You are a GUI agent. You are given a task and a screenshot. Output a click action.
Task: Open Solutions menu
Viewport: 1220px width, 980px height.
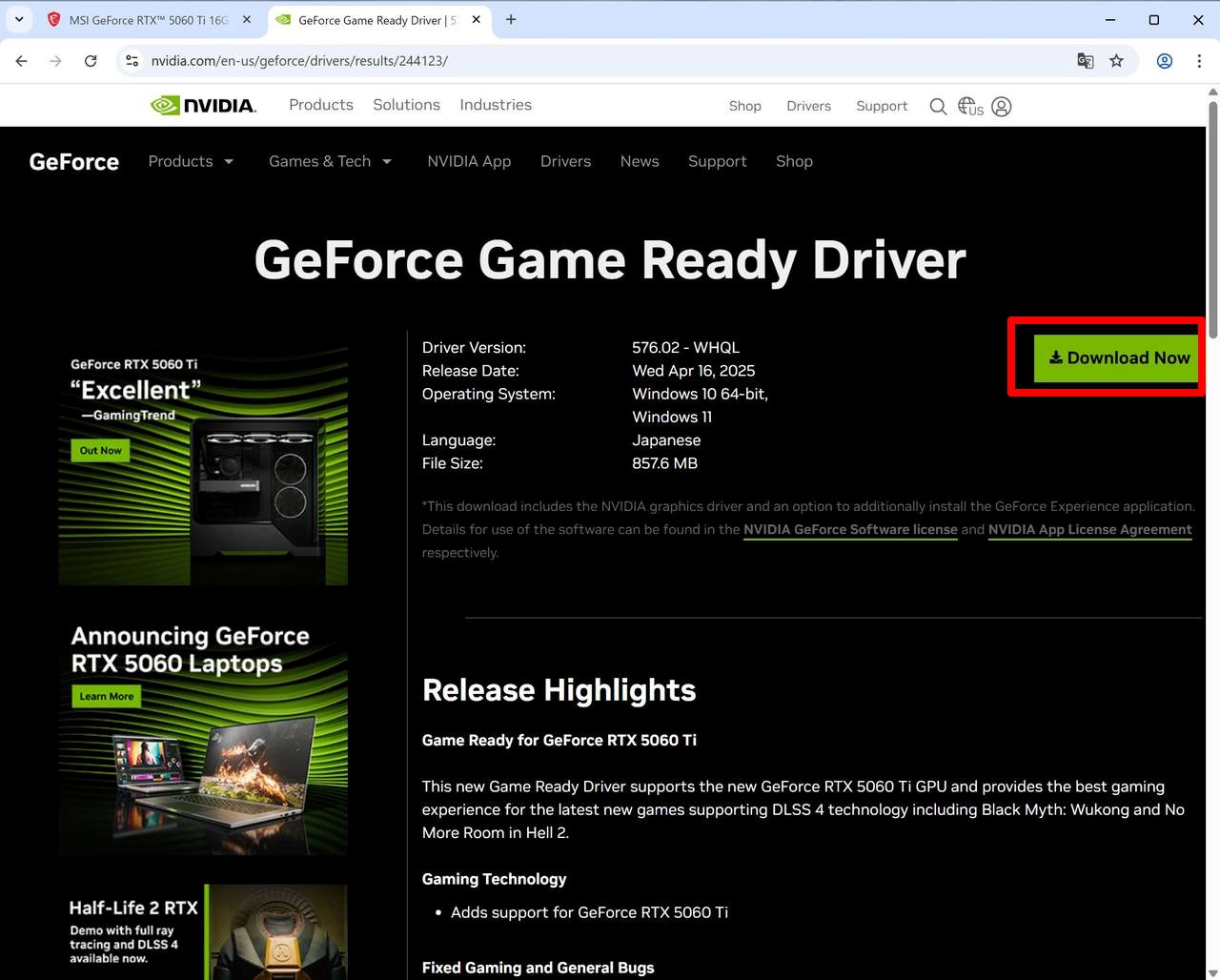pos(407,105)
